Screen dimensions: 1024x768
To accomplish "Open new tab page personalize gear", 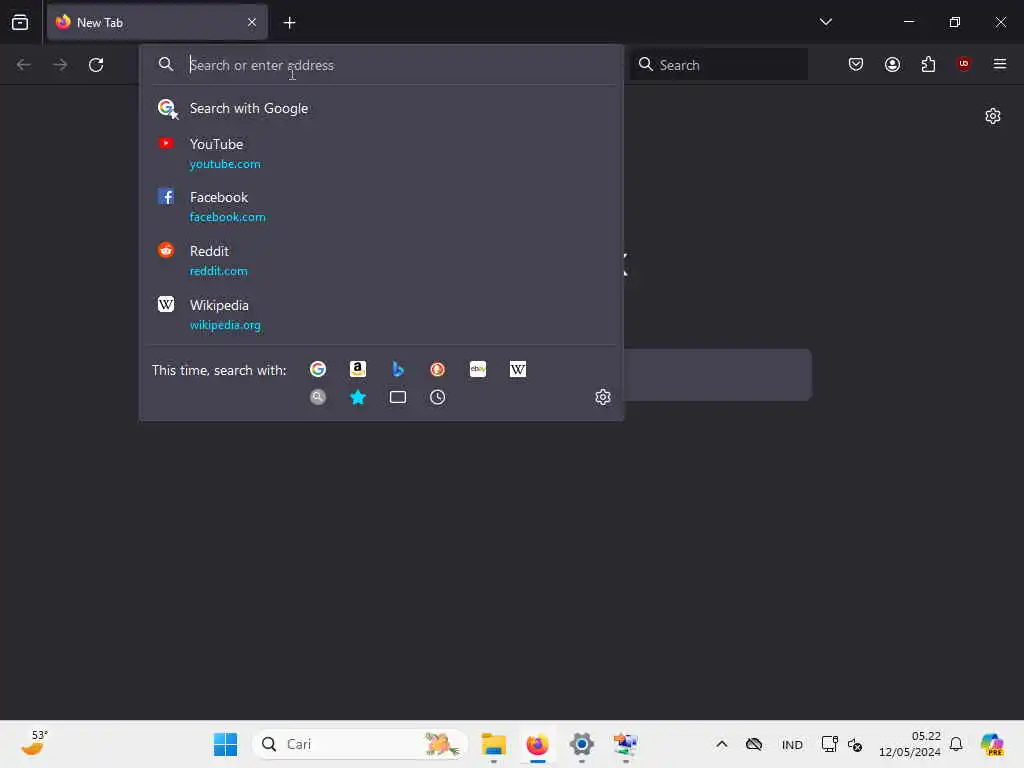I will click(x=993, y=116).
